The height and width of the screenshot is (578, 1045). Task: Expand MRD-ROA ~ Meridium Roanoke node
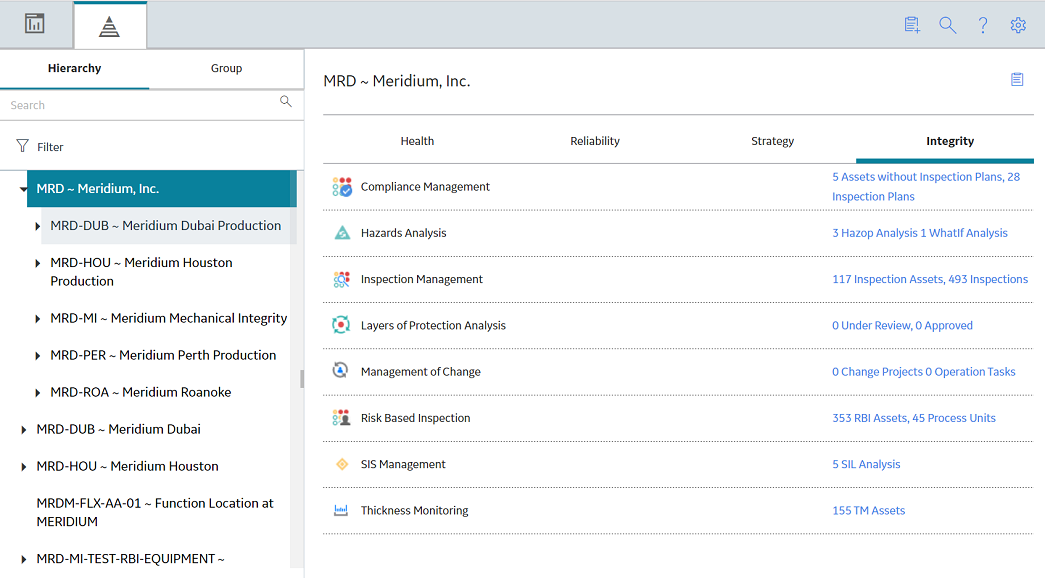(x=37, y=393)
